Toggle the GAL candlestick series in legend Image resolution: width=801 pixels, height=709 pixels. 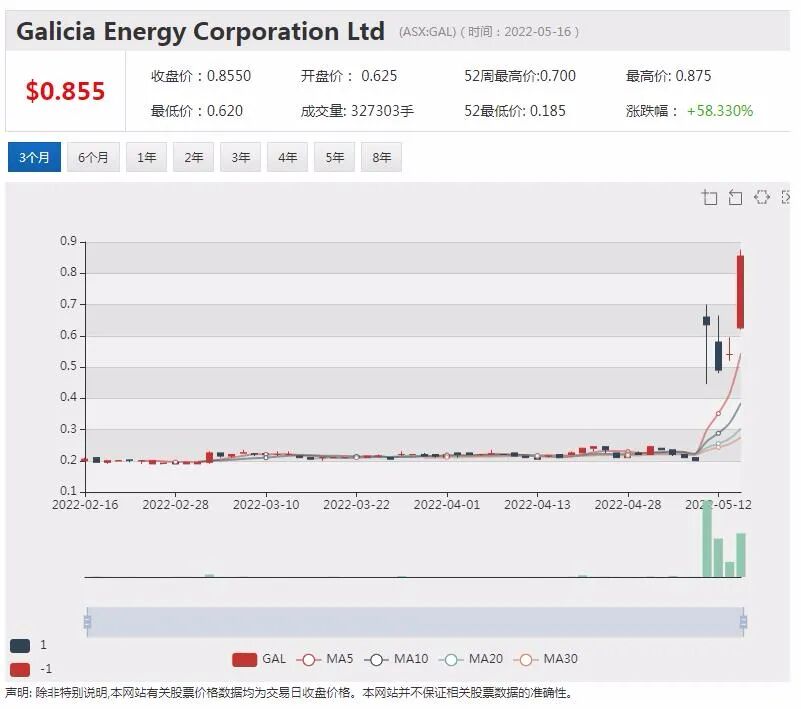tap(259, 659)
